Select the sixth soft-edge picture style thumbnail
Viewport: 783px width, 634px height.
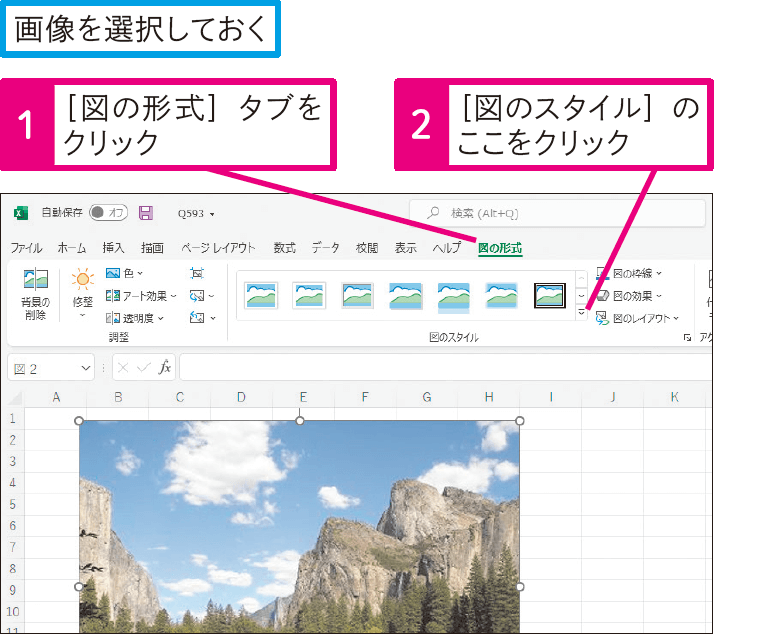(x=501, y=295)
